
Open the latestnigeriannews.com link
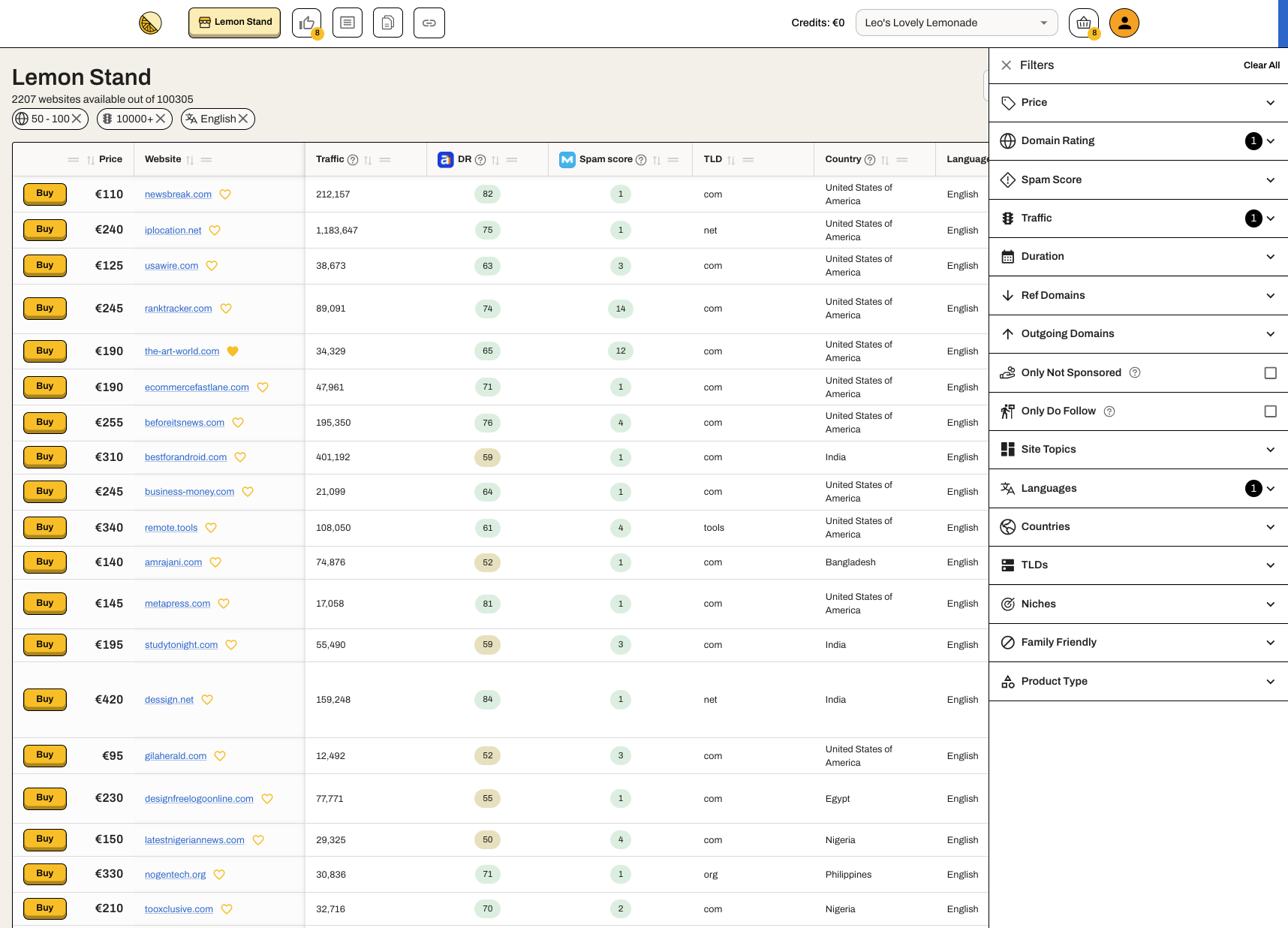coord(194,840)
